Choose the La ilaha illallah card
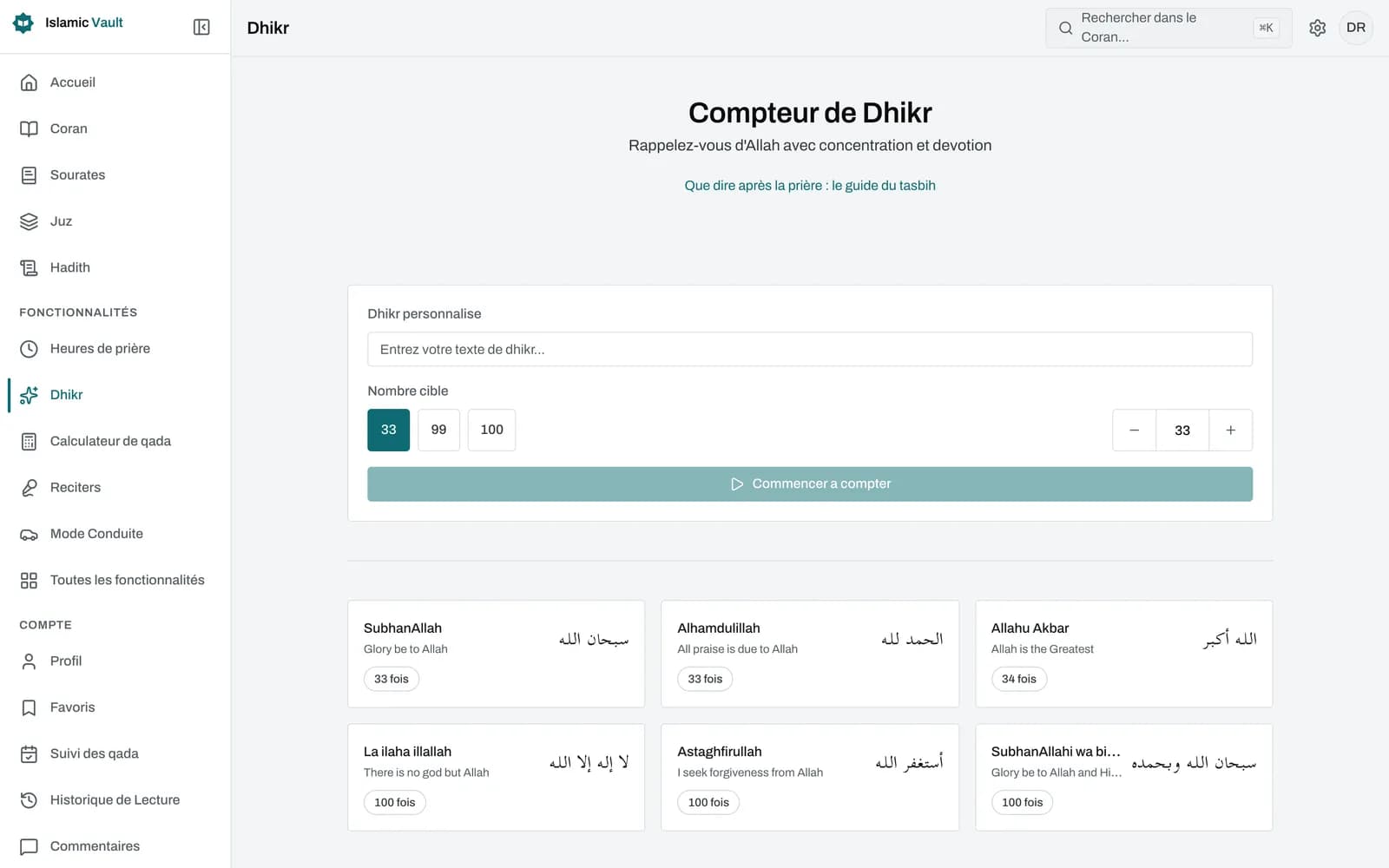This screenshot has width=1389, height=868. (x=496, y=778)
